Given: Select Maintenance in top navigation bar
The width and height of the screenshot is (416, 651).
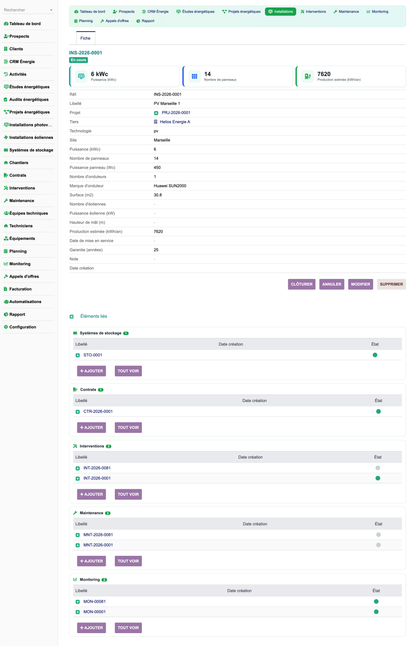Looking at the screenshot, I should point(346,12).
